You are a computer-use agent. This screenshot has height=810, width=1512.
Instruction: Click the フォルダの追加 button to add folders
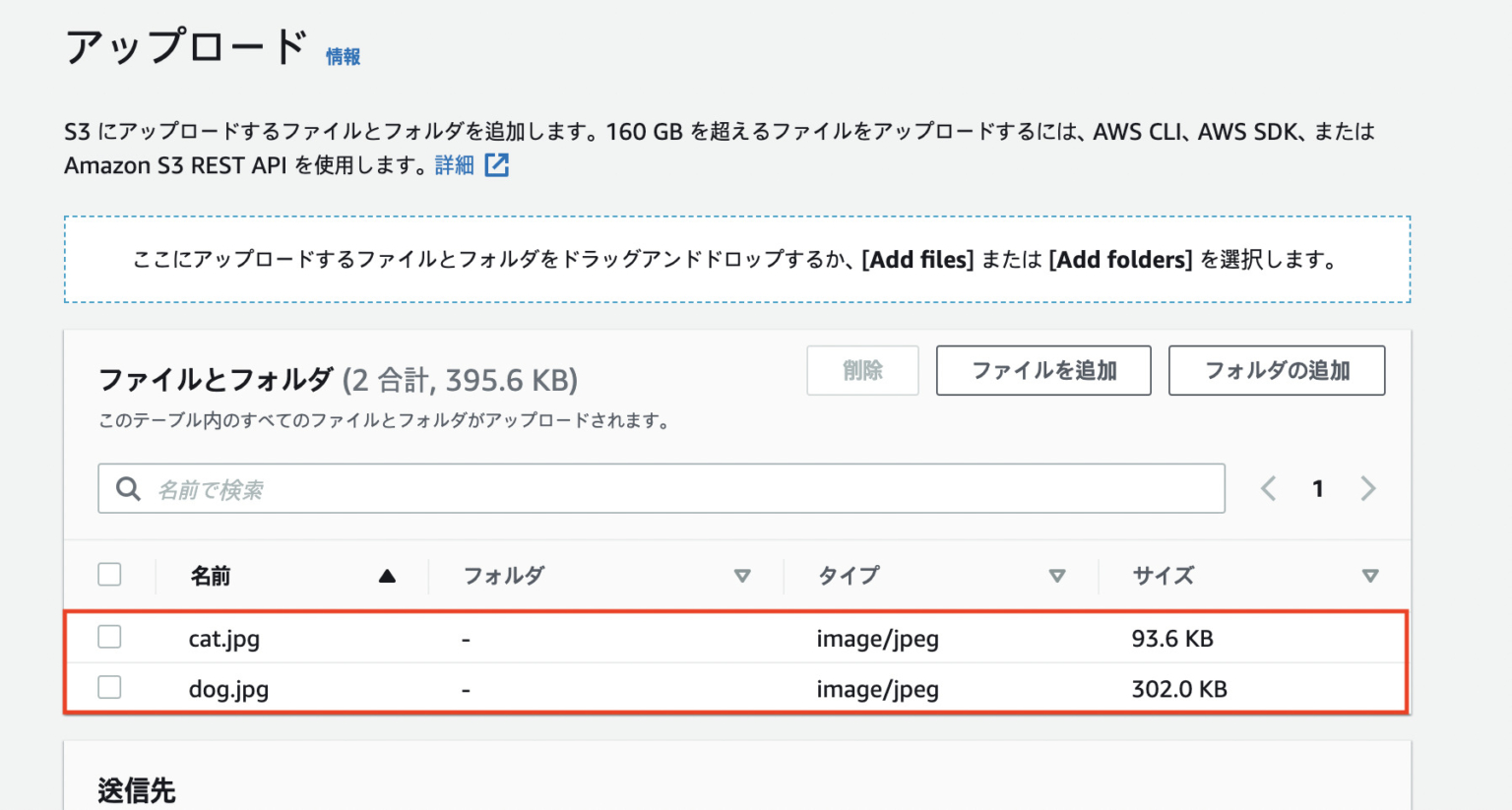tap(1277, 371)
